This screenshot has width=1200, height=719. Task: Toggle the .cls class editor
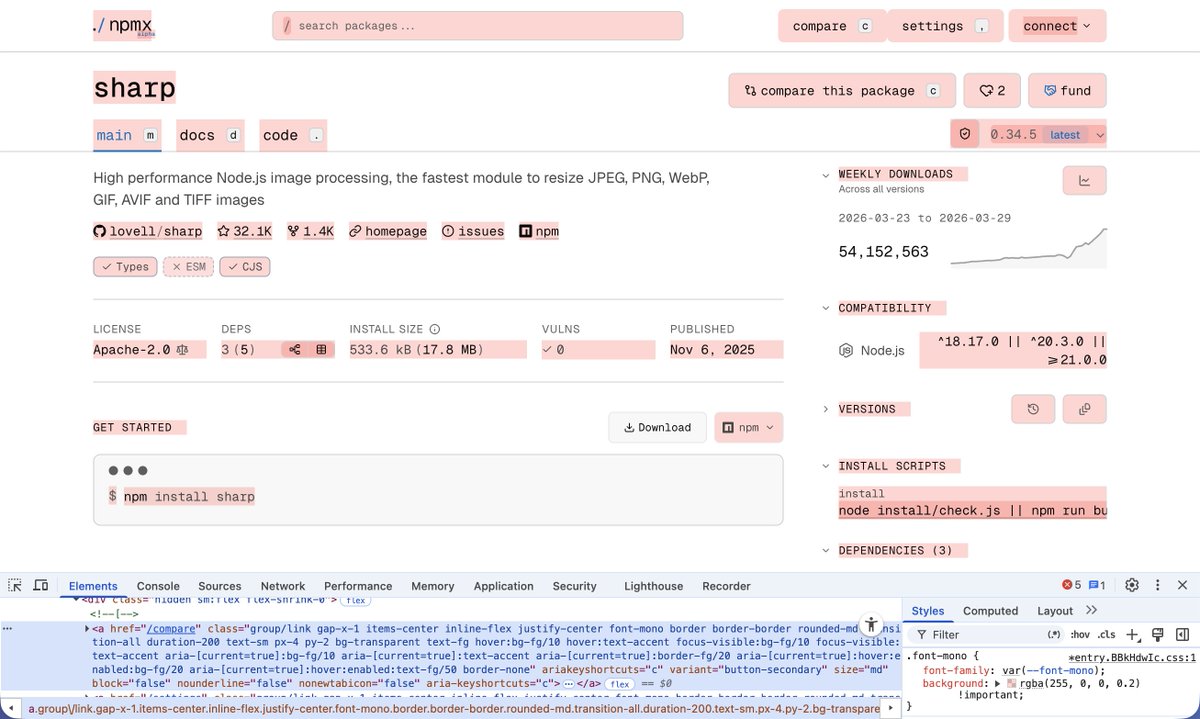1106,634
